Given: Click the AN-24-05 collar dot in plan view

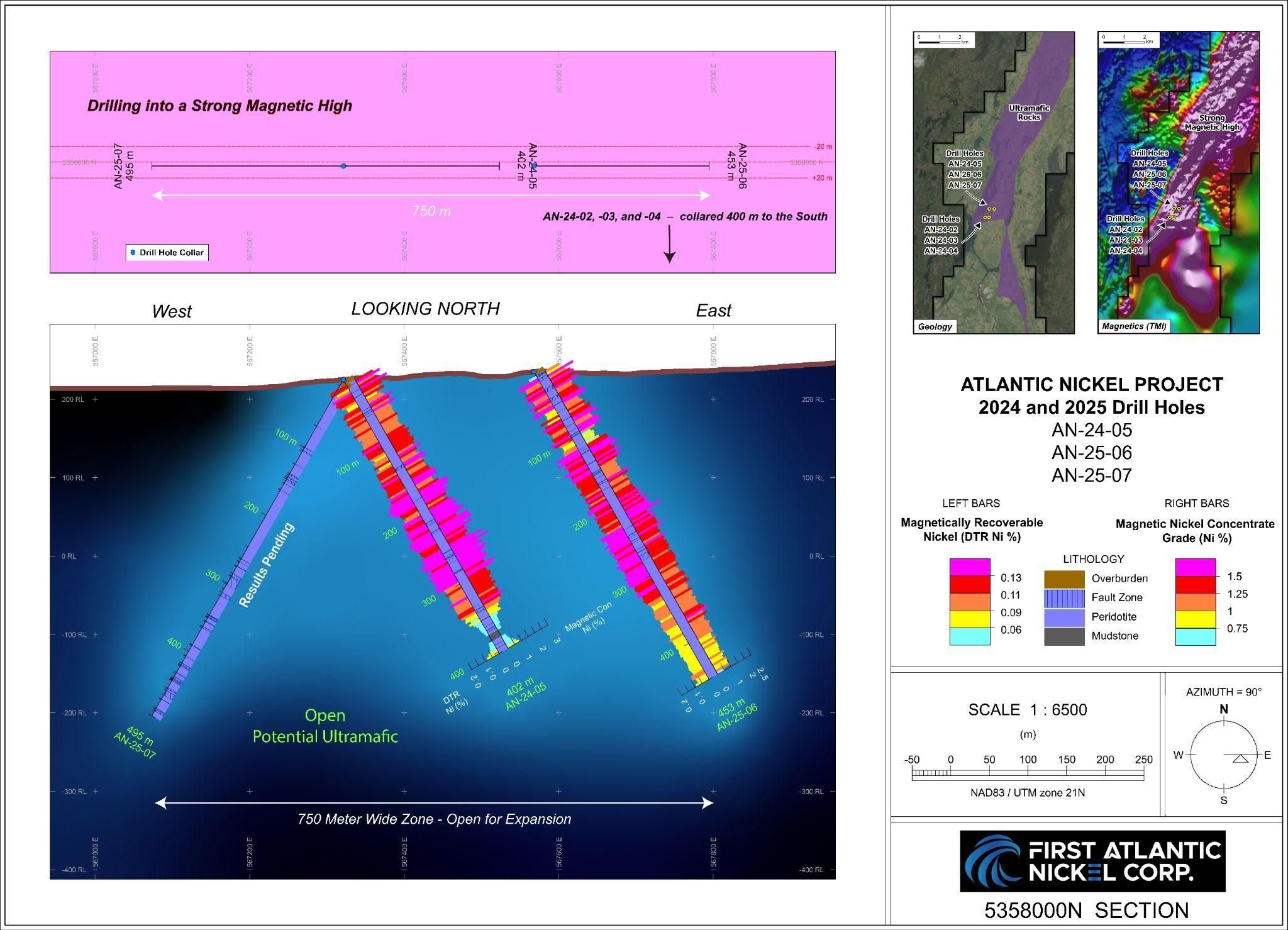Looking at the screenshot, I should (534, 165).
